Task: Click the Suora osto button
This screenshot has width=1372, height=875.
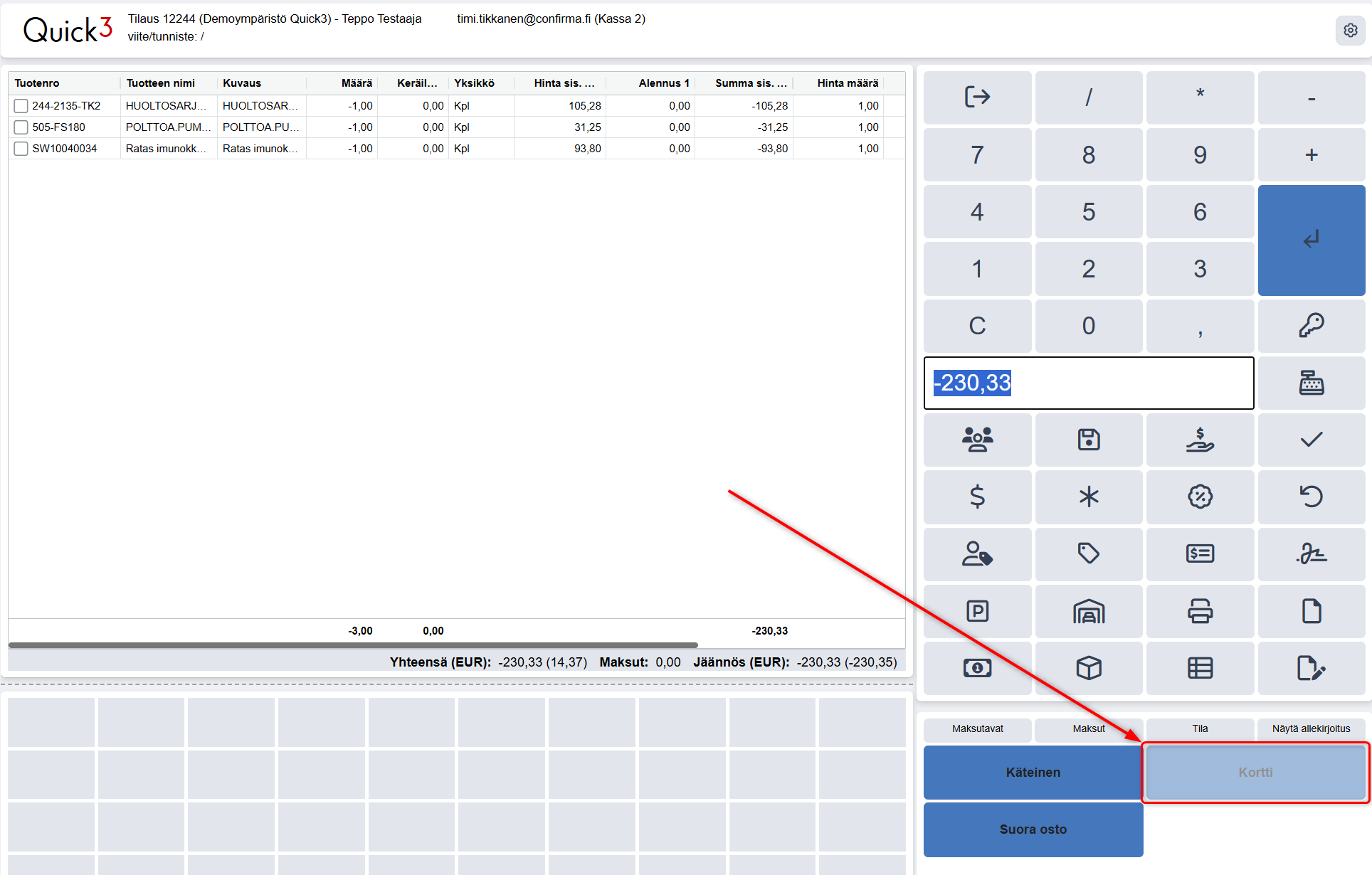Action: (x=1033, y=829)
